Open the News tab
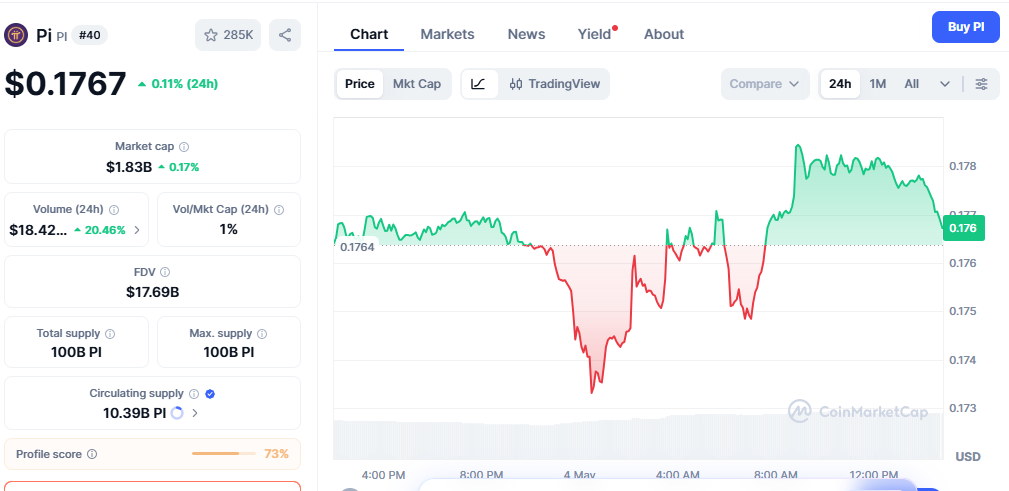This screenshot has width=1009, height=491. 526,34
